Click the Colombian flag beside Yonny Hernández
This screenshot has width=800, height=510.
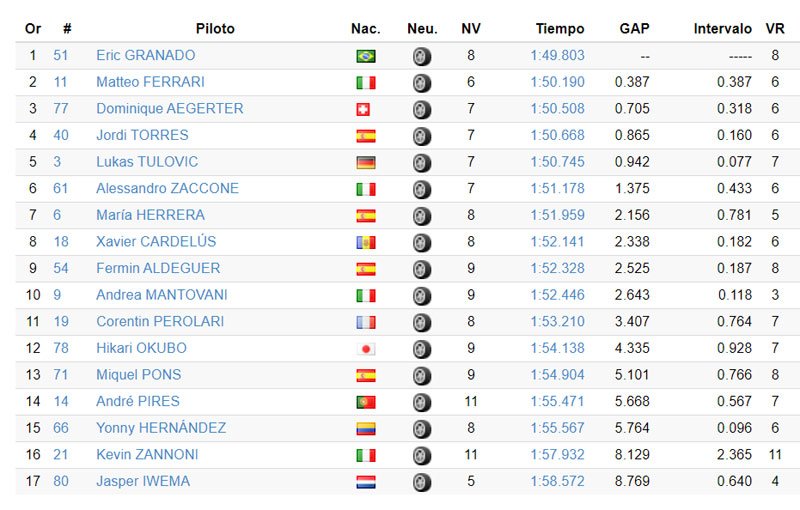pyautogui.click(x=366, y=429)
